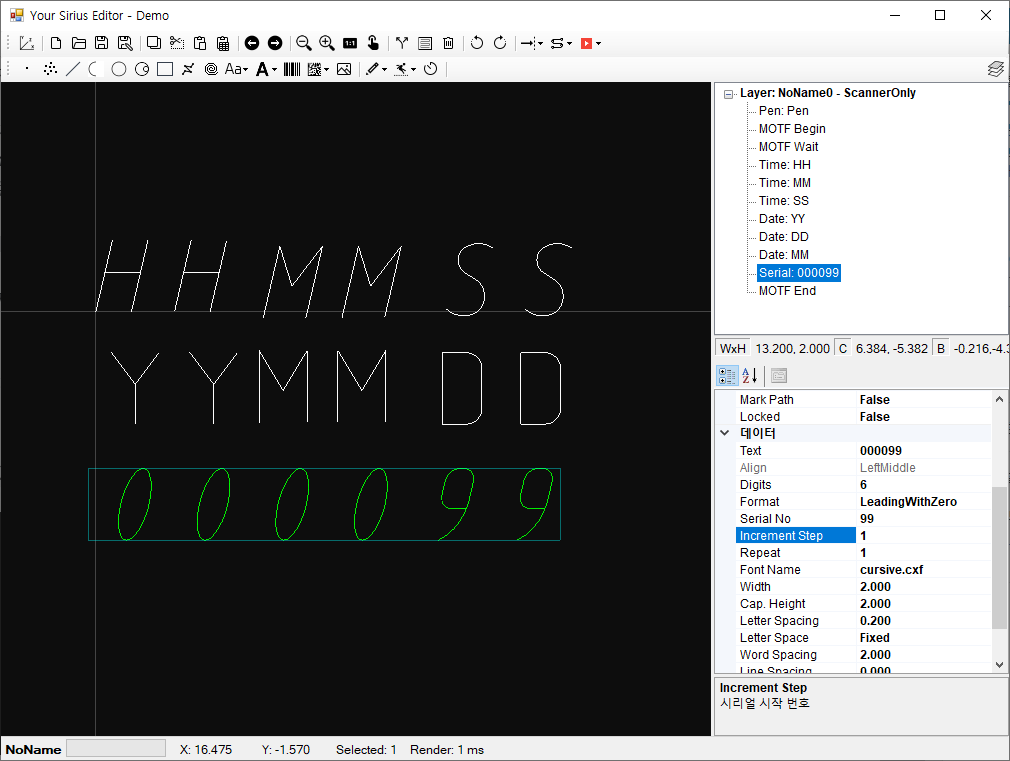1010x761 pixels.
Task: Select the 'Time: HH' tree item
Action: [x=784, y=165]
